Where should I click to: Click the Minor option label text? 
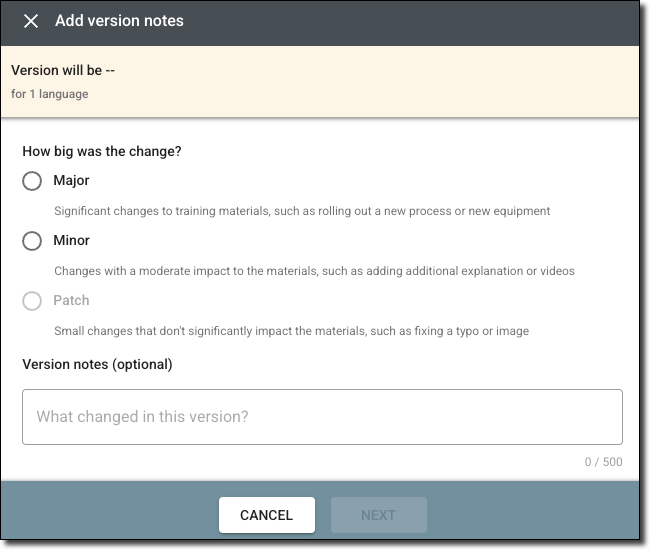pyautogui.click(x=71, y=241)
